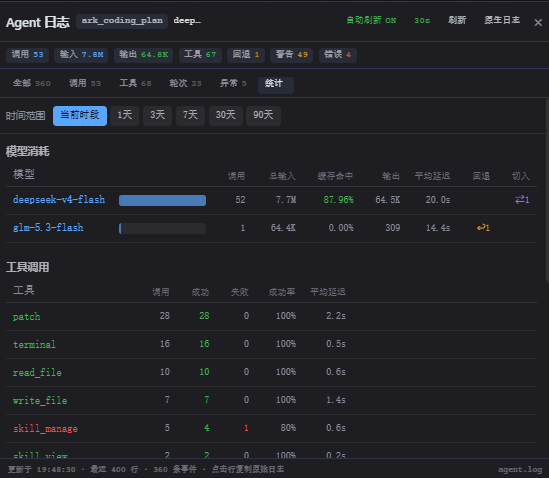The width and height of the screenshot is (549, 478).
Task: Click the switch-in icon on the deepseek-v4-flash row
Action: [522, 200]
